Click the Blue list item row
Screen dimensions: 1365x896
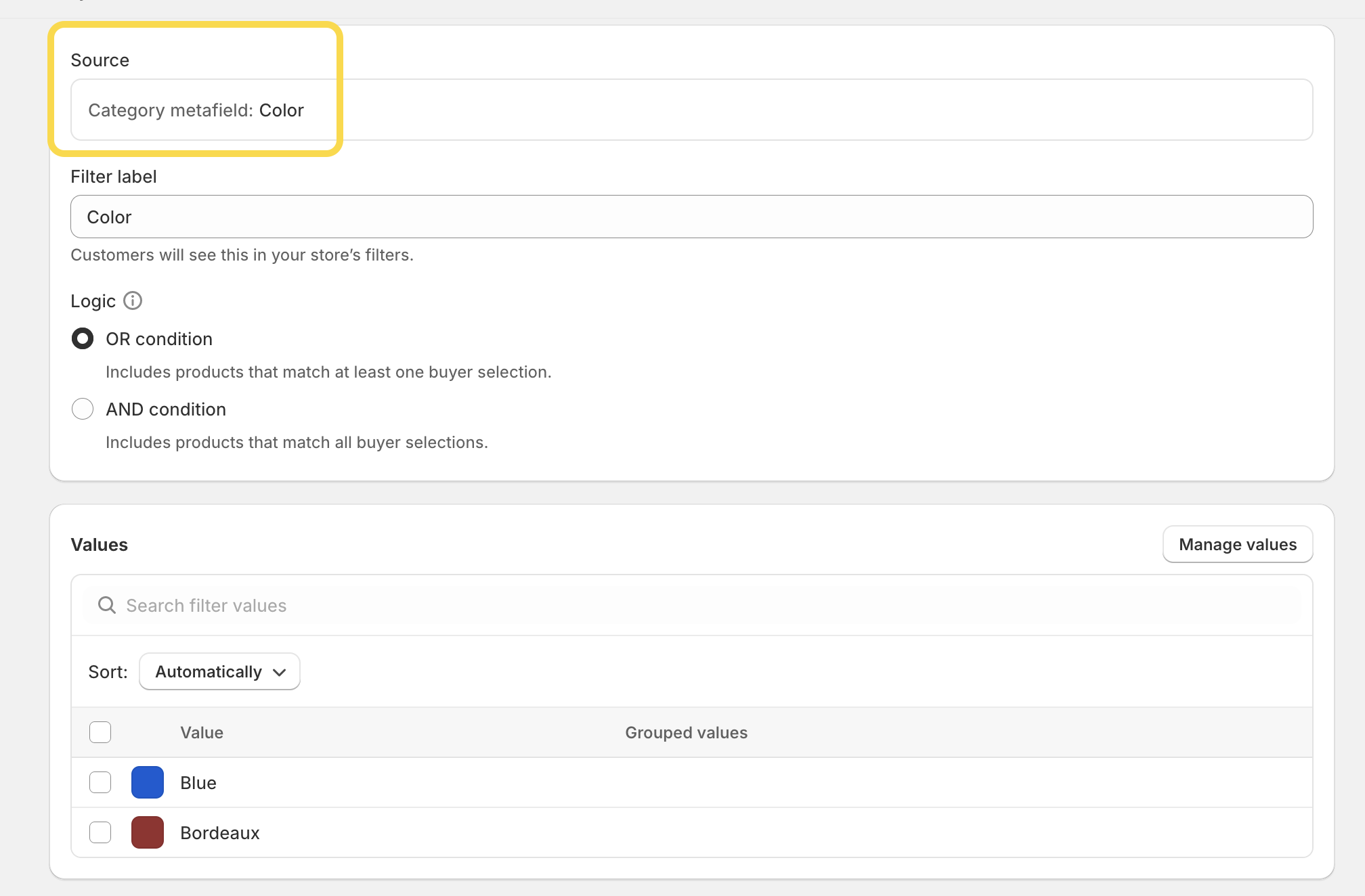pos(693,781)
